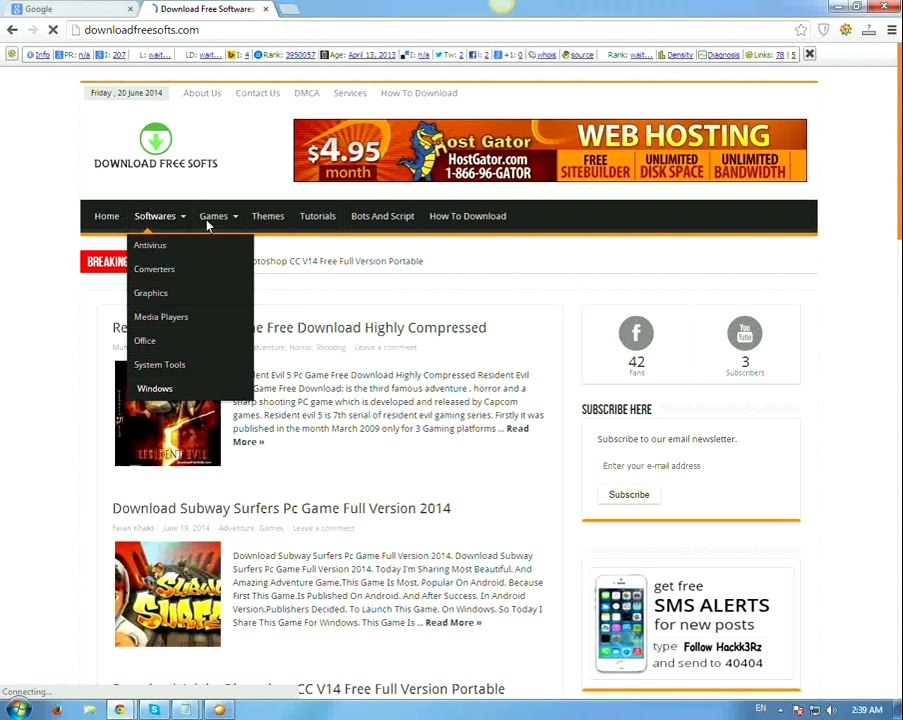903x720 pixels.
Task: Select Office from Softwares submenu
Action: (190, 341)
